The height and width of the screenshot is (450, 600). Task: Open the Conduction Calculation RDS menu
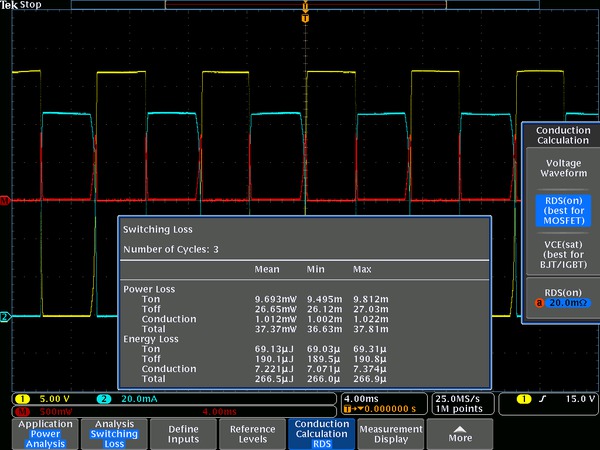click(x=321, y=433)
